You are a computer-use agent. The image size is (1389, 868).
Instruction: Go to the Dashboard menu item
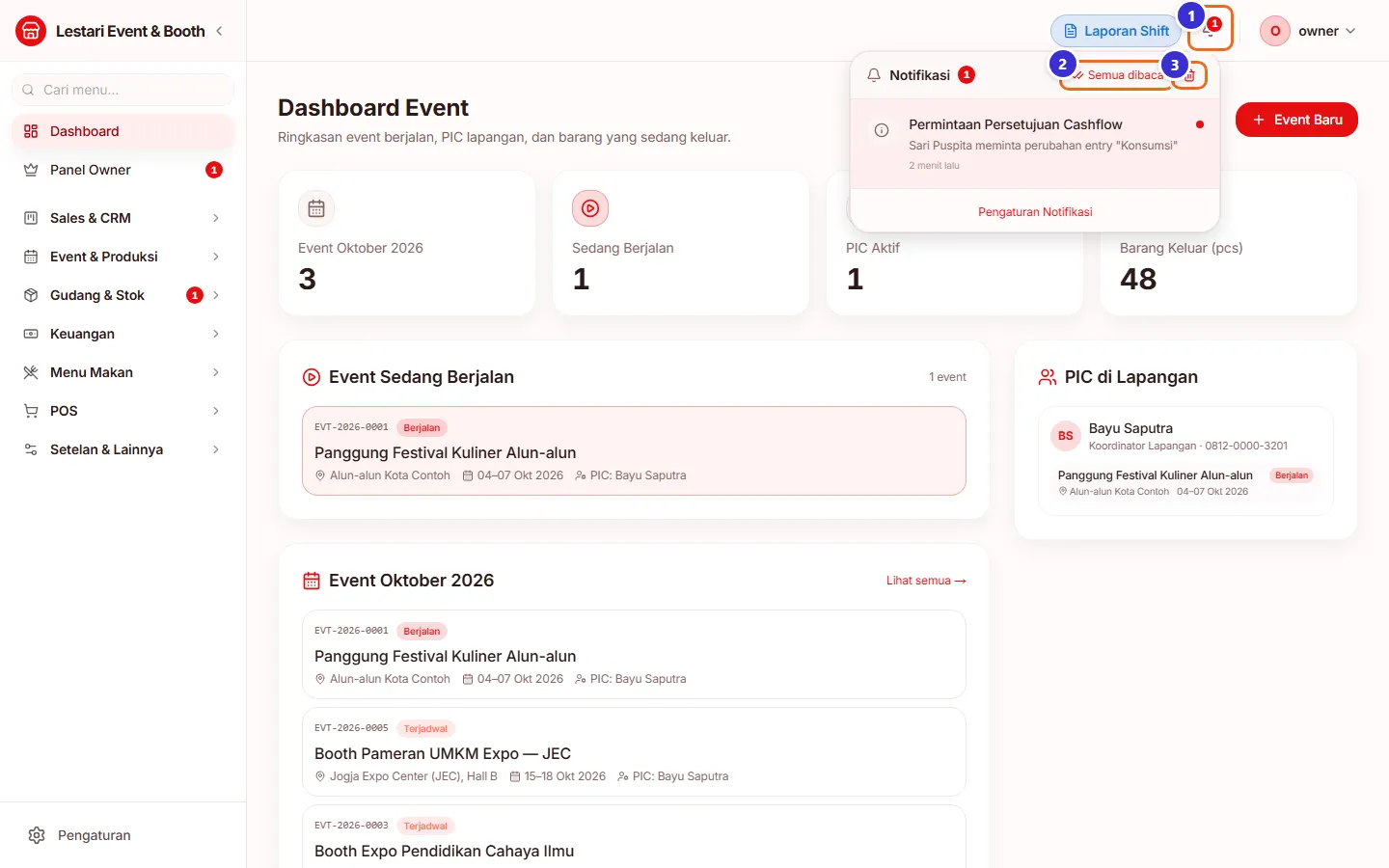[x=123, y=131]
